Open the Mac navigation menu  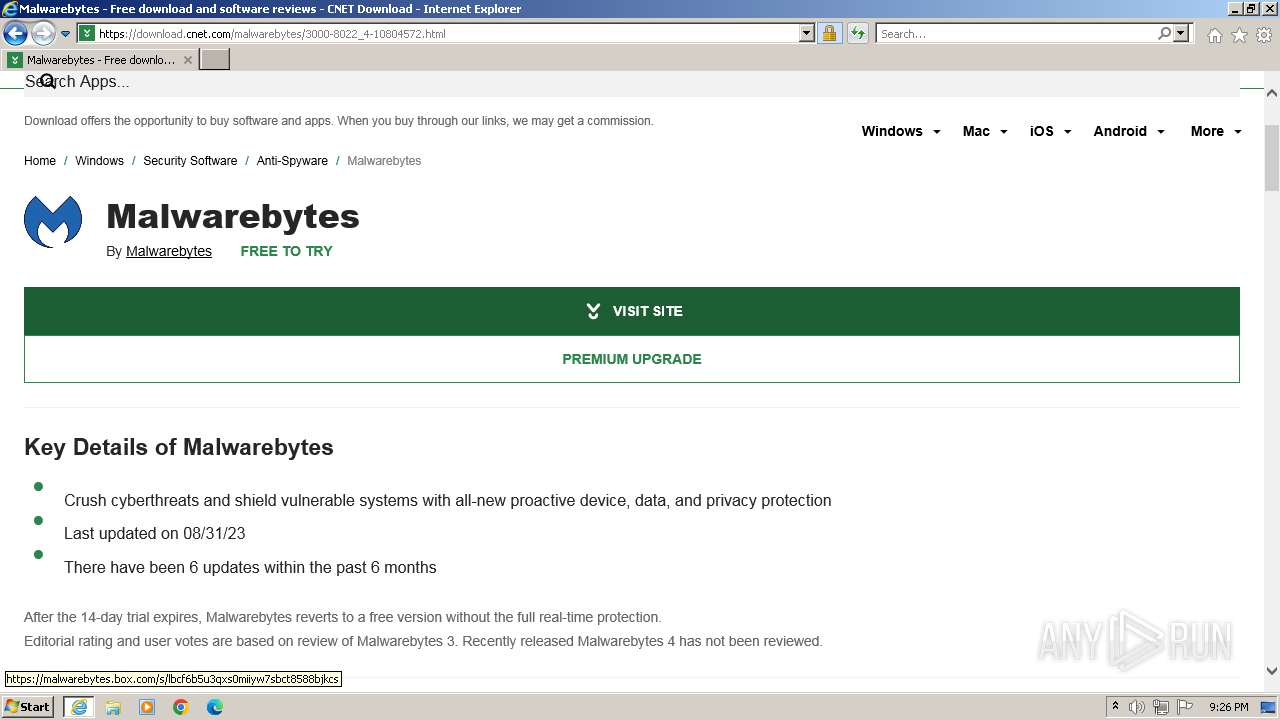click(985, 131)
